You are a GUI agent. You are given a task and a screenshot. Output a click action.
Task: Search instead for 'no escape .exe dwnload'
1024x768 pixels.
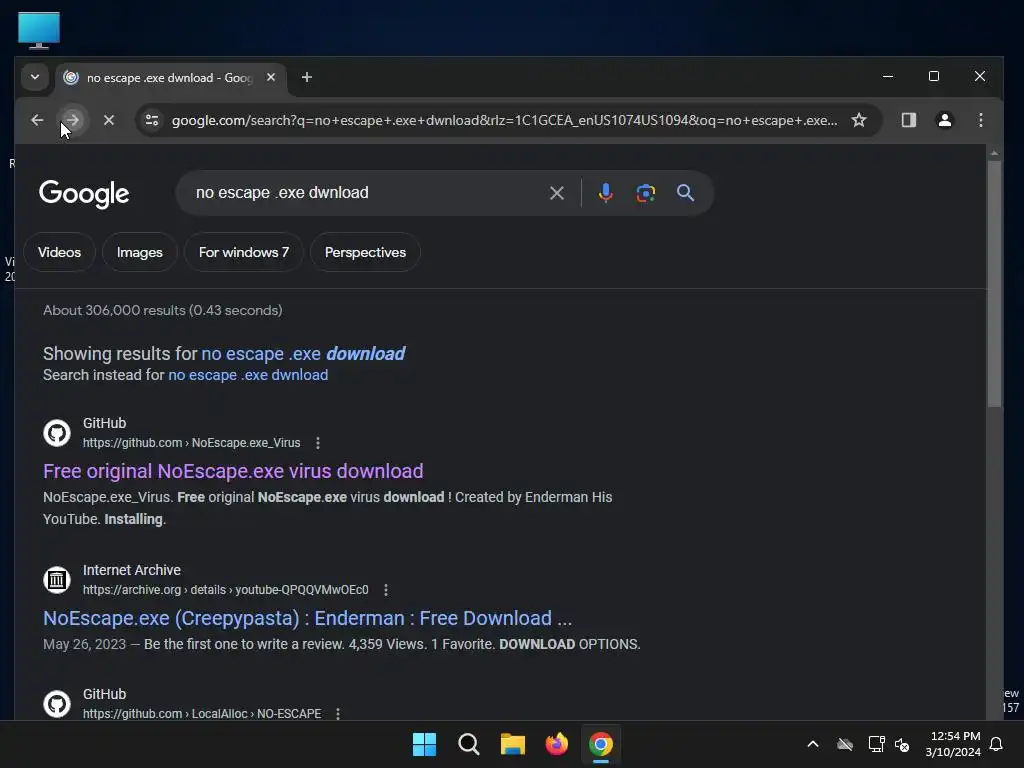point(248,375)
